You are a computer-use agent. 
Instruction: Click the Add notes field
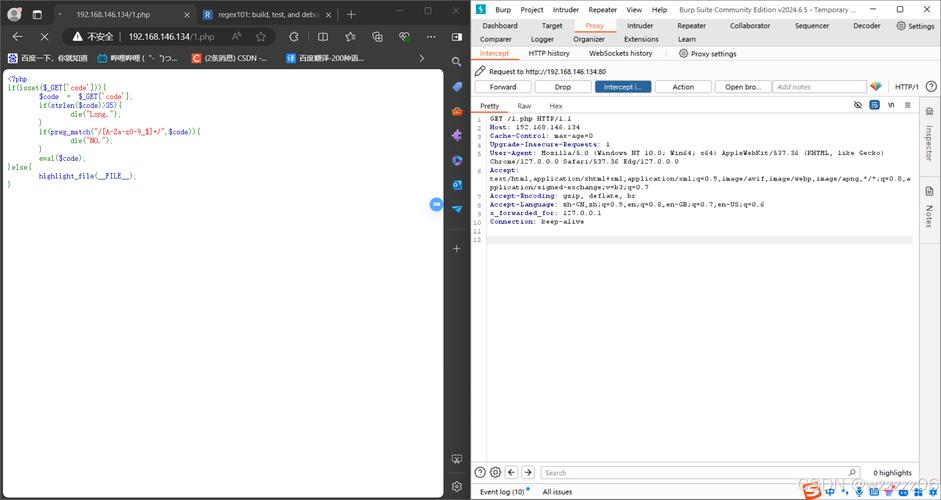point(819,87)
